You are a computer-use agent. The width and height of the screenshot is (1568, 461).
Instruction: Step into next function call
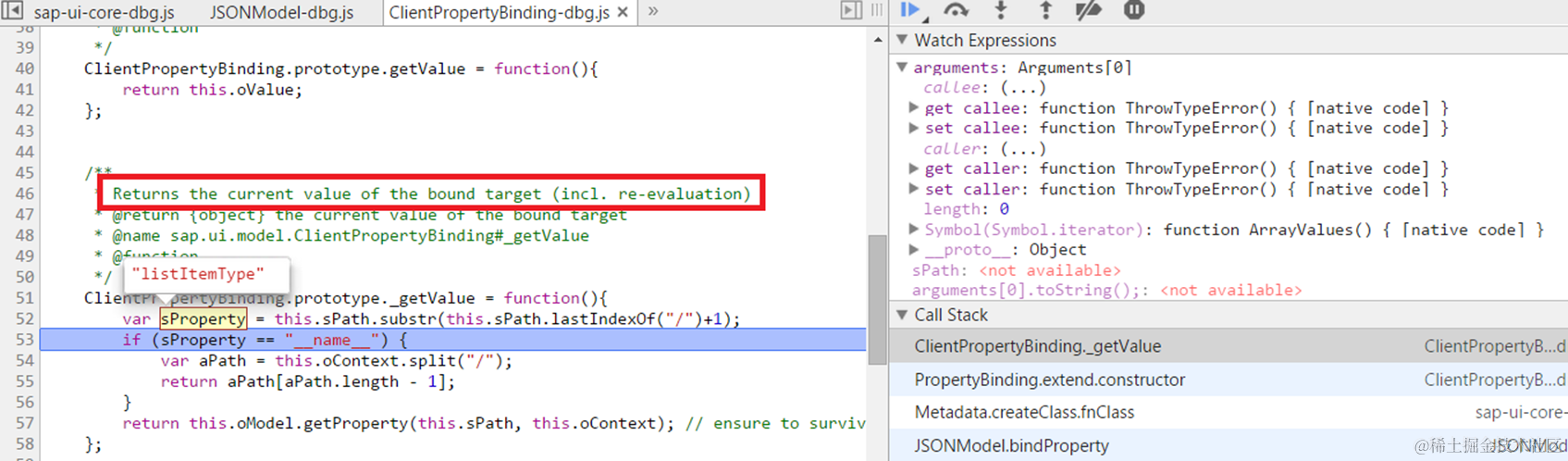(x=1001, y=10)
